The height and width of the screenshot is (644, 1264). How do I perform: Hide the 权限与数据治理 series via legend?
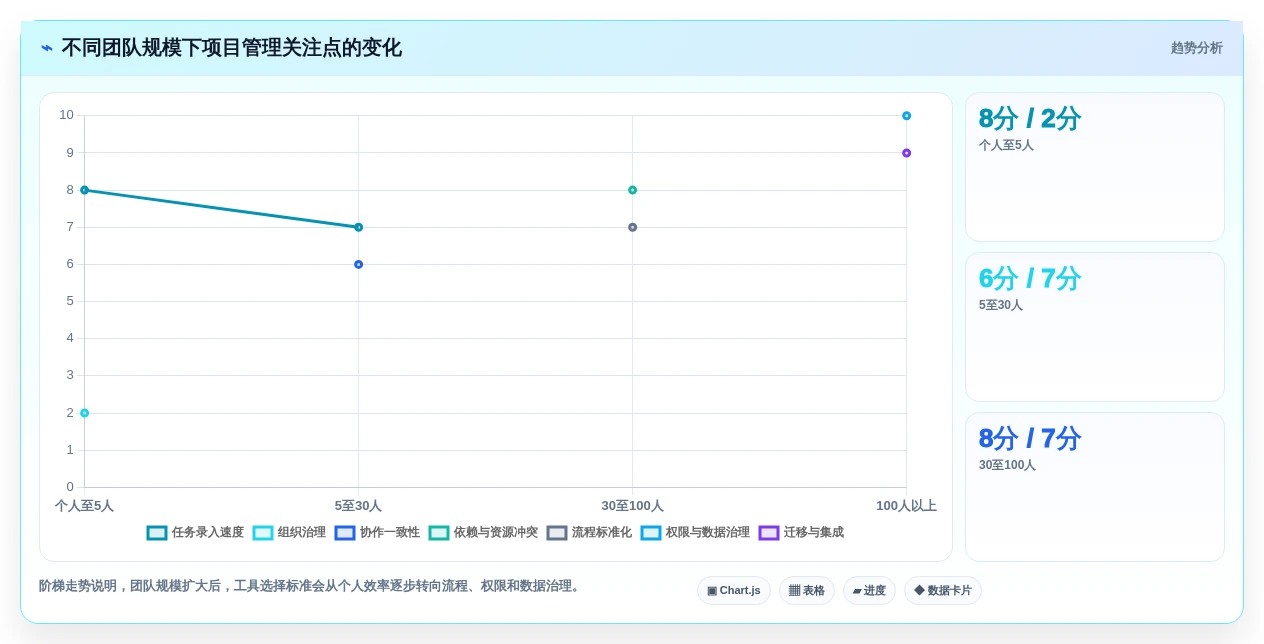point(695,533)
